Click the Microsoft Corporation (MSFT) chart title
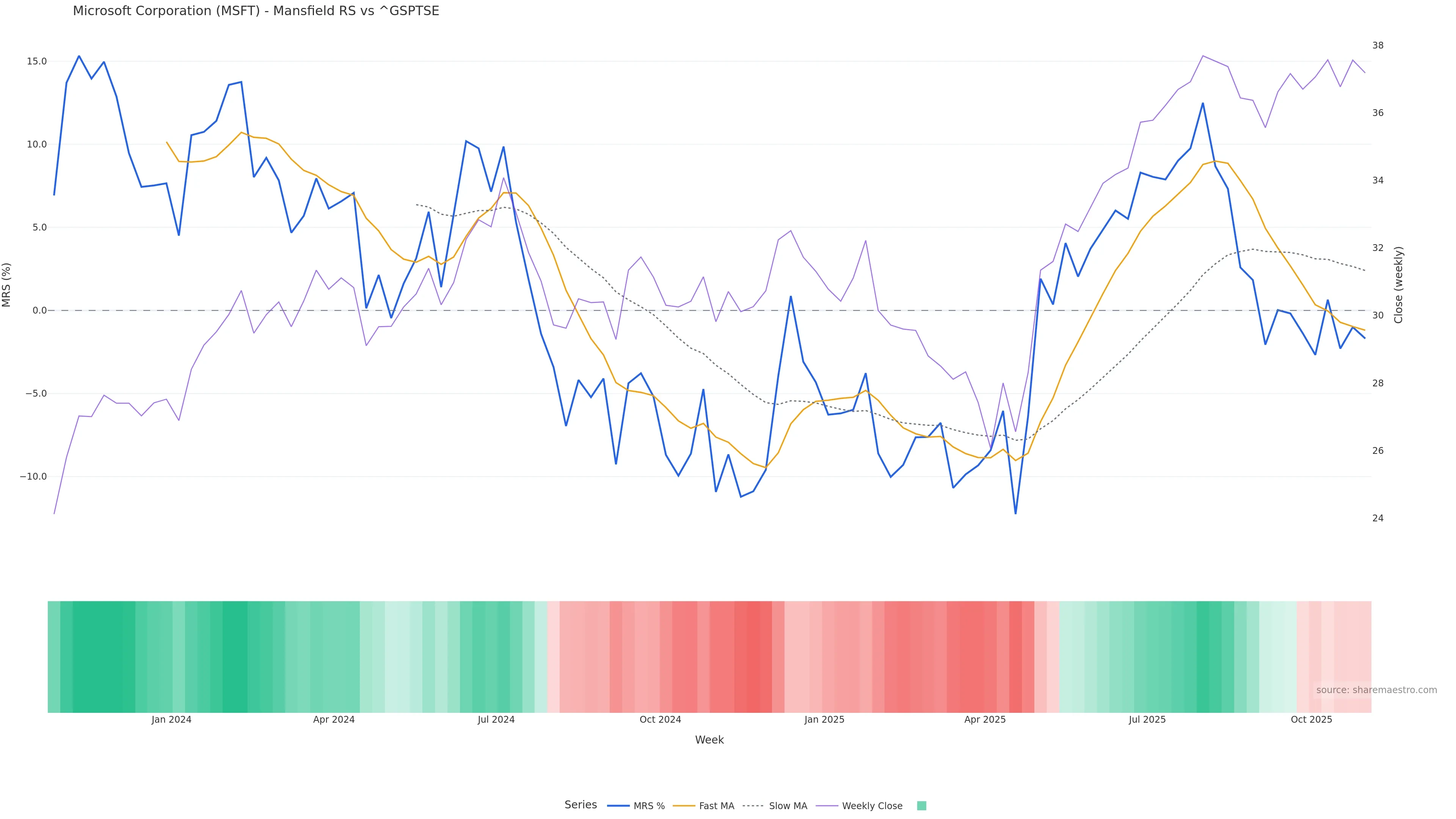Viewport: 1456px width, 819px height. click(256, 11)
